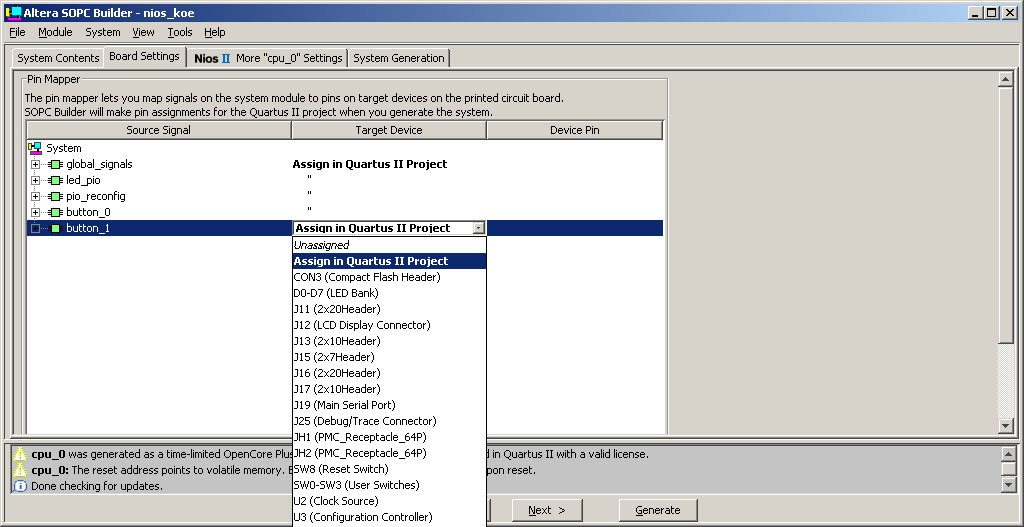Select JH1 (PMC_Receptacle_64P)

[x=389, y=437]
